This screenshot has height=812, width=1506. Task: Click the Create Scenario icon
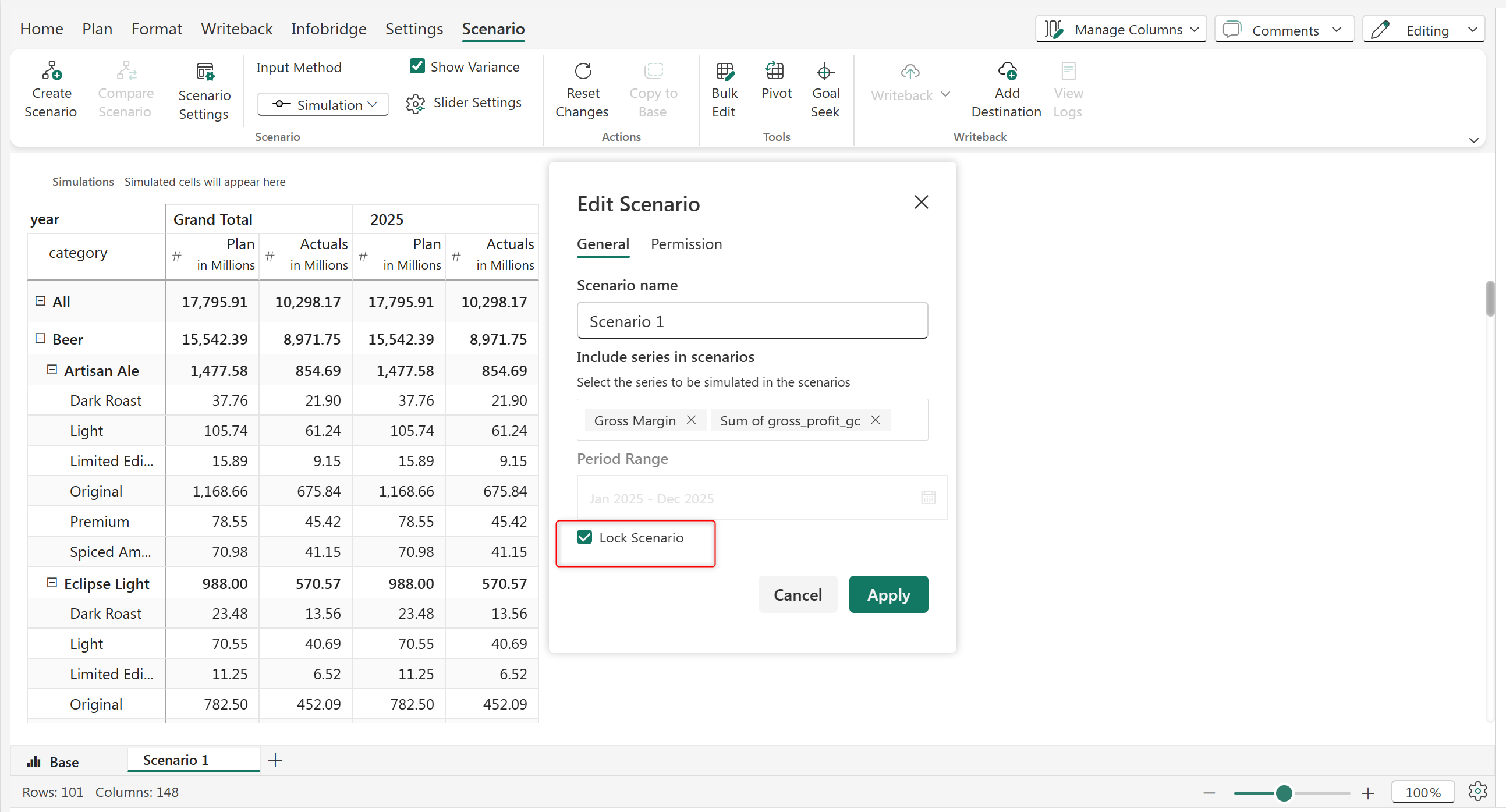[51, 71]
